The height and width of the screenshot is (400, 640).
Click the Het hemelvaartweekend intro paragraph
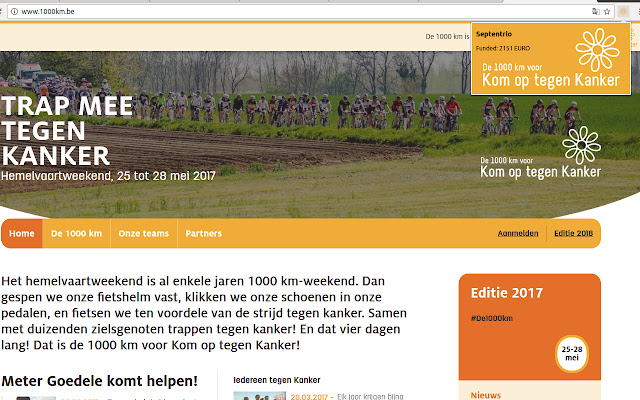[204, 313]
